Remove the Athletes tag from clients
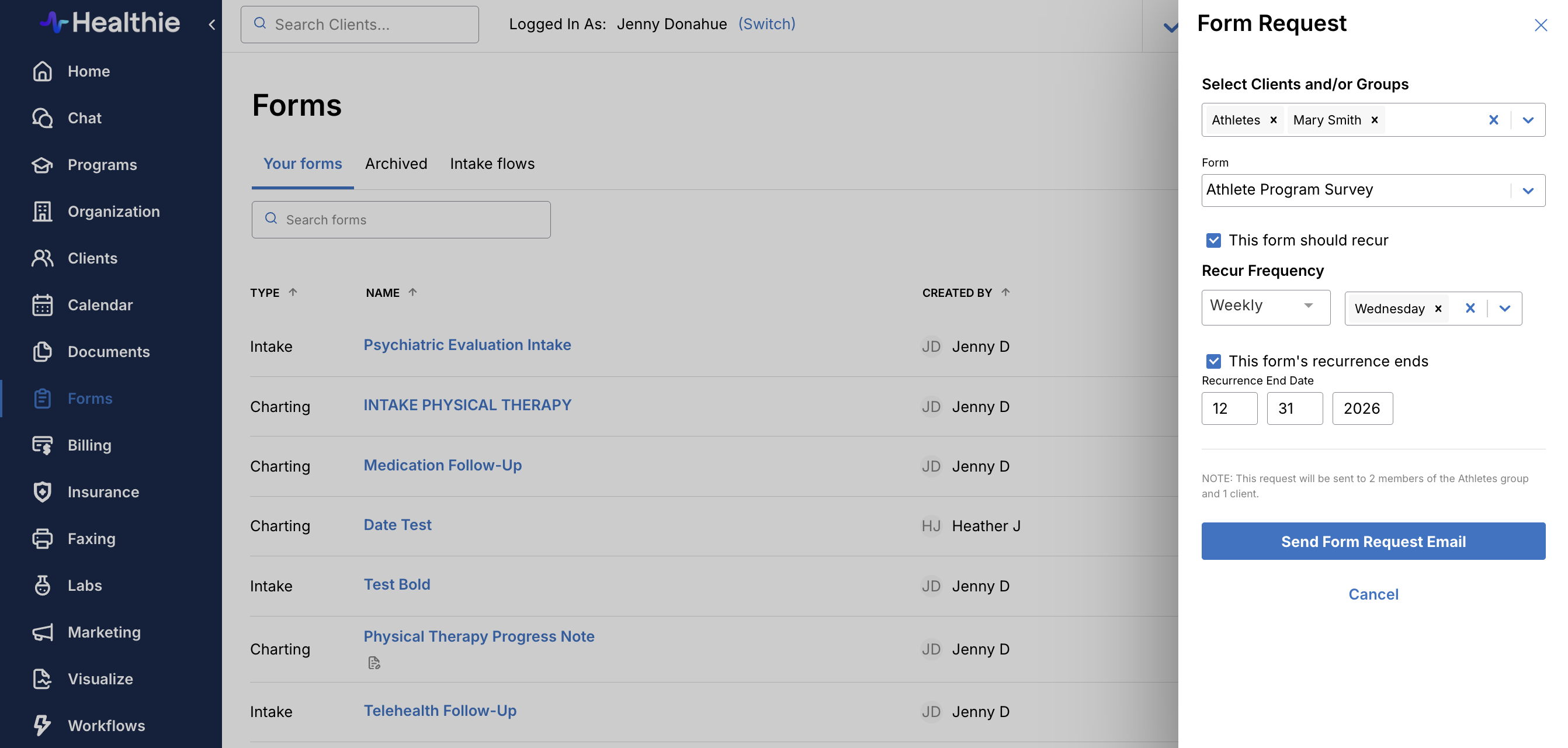The image size is (1568, 748). pos(1274,120)
